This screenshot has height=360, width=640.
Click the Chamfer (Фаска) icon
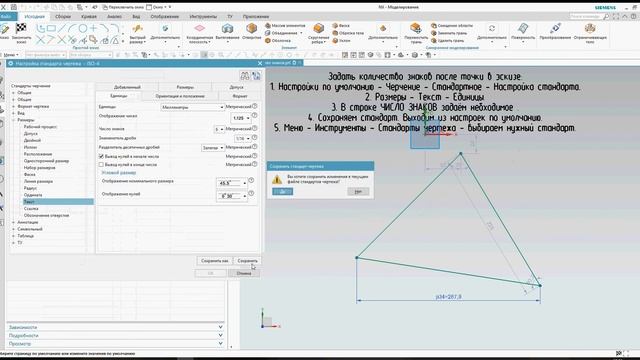[x=335, y=26]
